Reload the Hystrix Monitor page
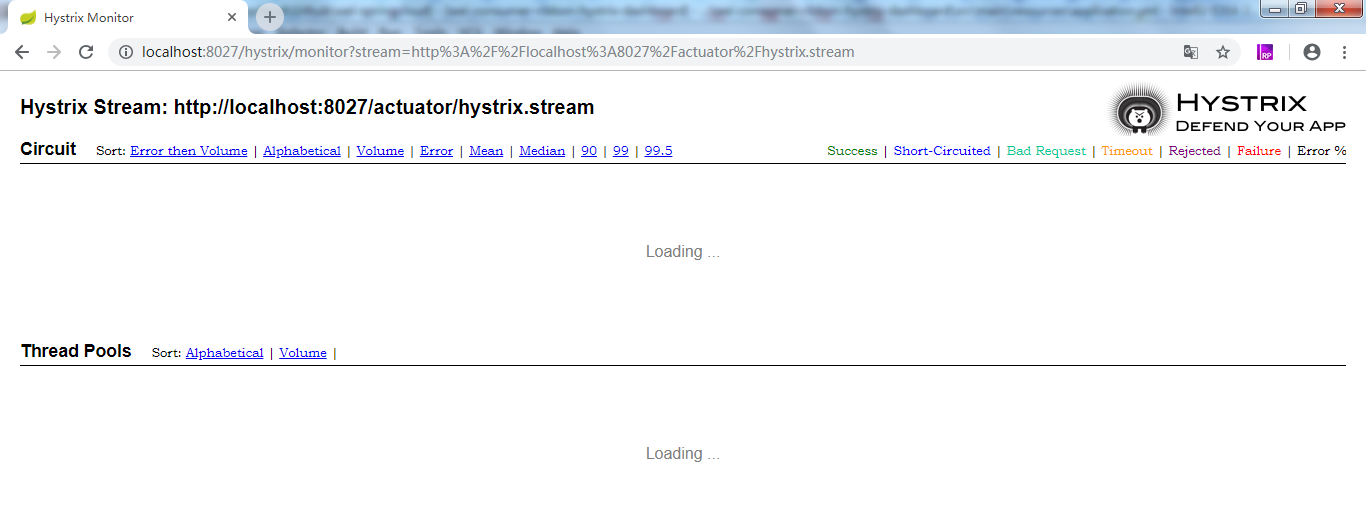Screen dimensions: 1366x531 [86, 52]
